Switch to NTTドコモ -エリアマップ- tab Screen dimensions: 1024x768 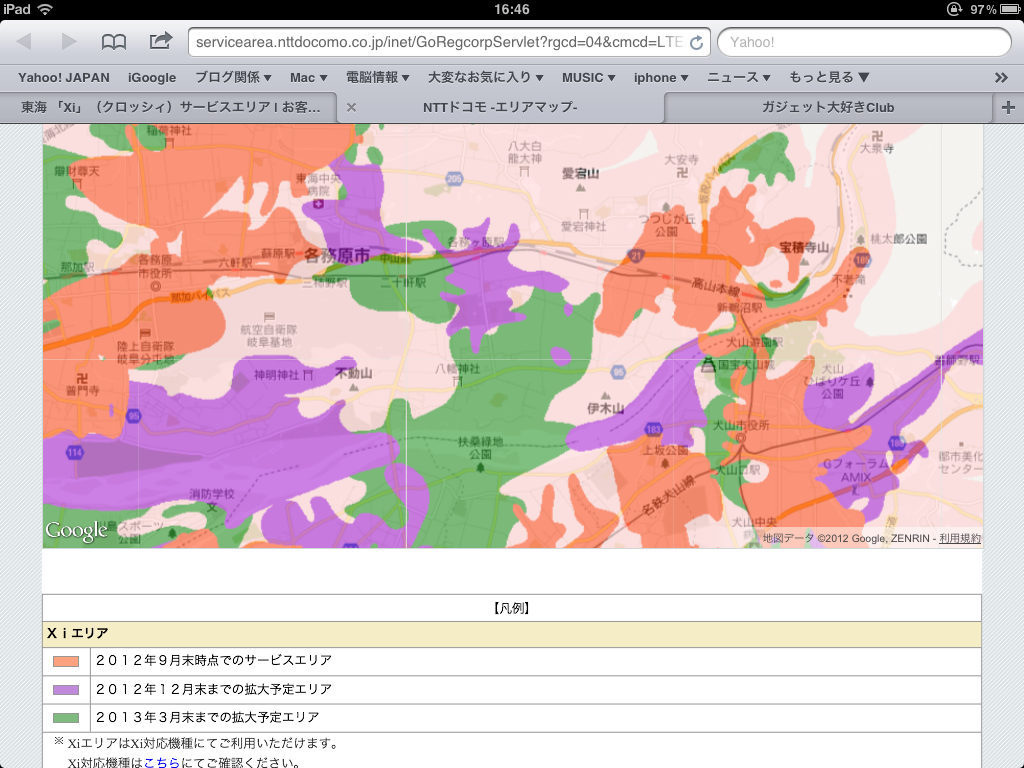click(501, 107)
